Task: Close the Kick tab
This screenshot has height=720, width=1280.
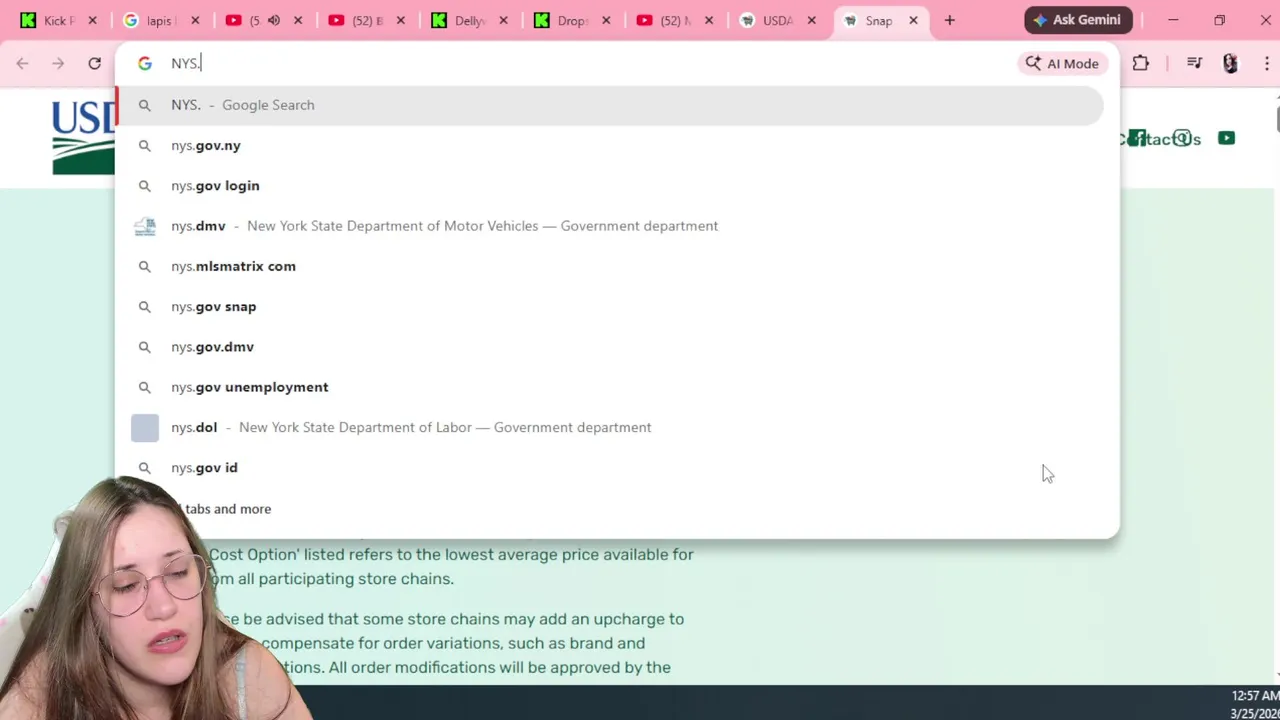Action: click(x=92, y=20)
